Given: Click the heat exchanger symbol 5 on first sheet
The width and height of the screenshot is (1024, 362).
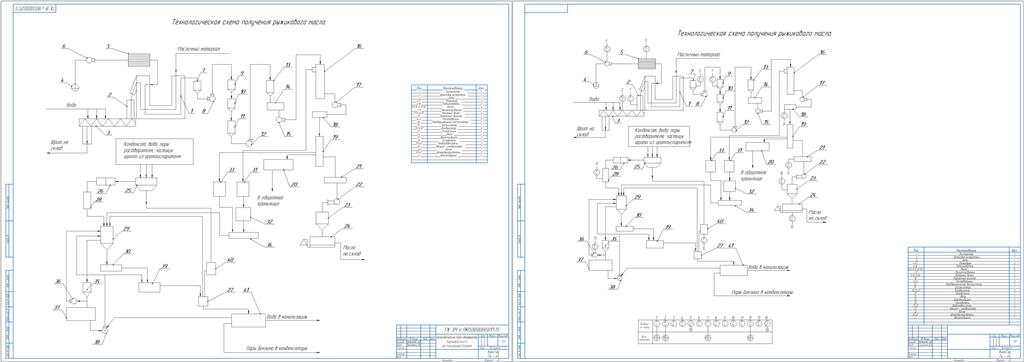Looking at the screenshot, I should [x=138, y=59].
